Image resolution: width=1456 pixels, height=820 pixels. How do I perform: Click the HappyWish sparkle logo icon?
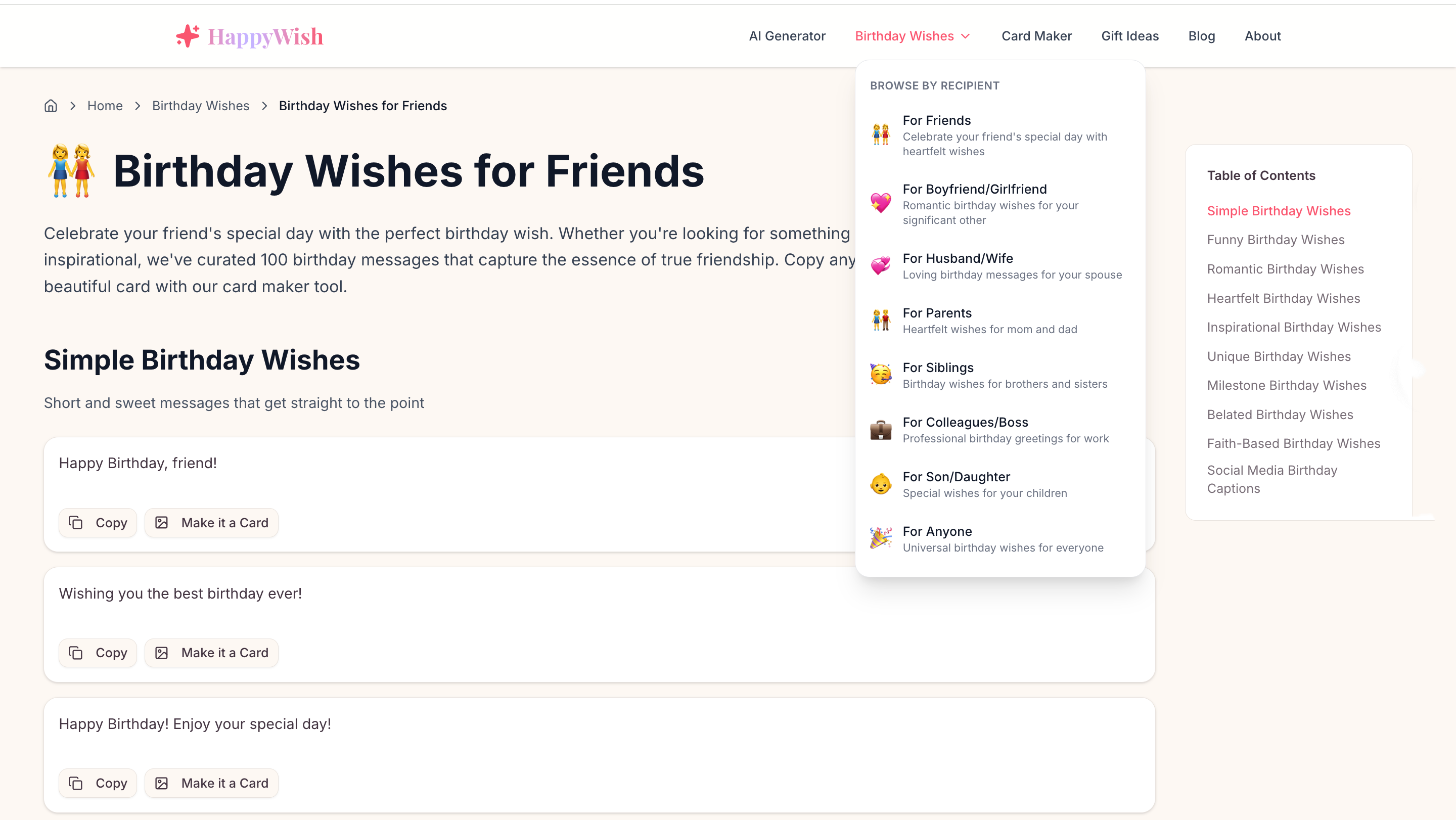coord(187,35)
